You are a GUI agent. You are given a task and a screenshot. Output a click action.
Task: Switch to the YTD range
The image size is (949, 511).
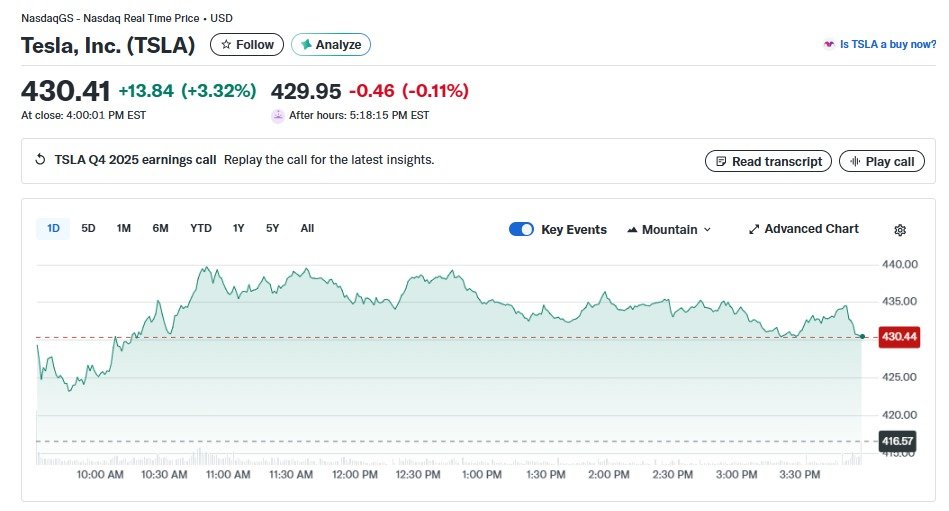coord(201,228)
